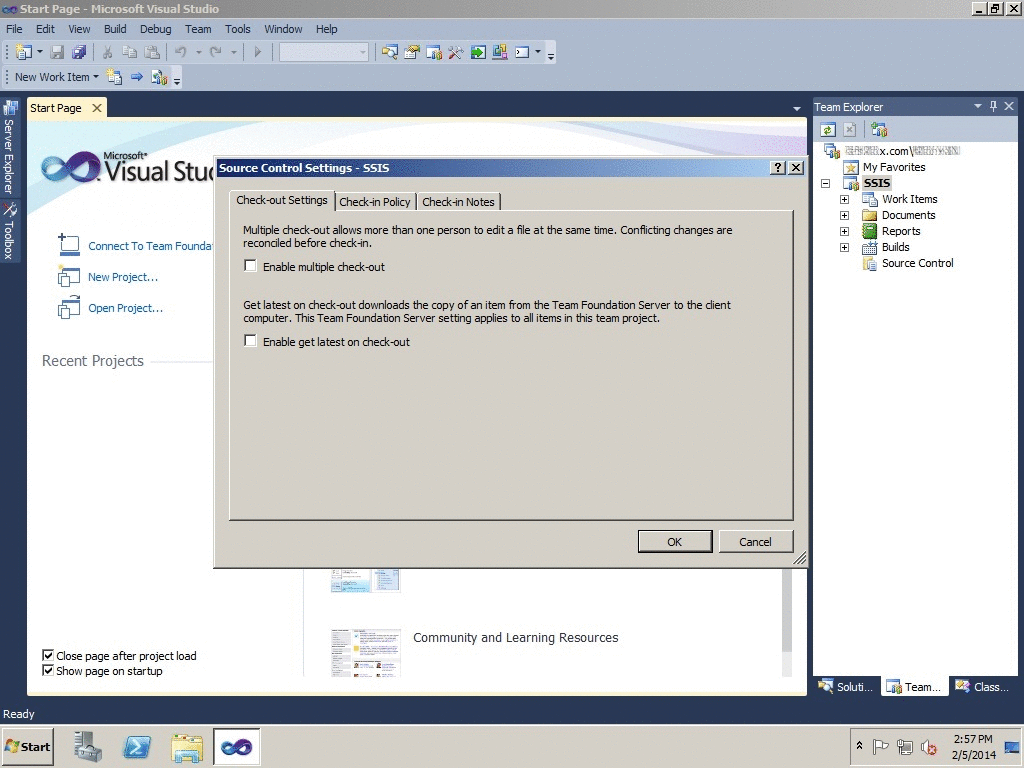Image resolution: width=1024 pixels, height=768 pixels.
Task: Click the Redo arrow icon
Action: pyautogui.click(x=216, y=52)
